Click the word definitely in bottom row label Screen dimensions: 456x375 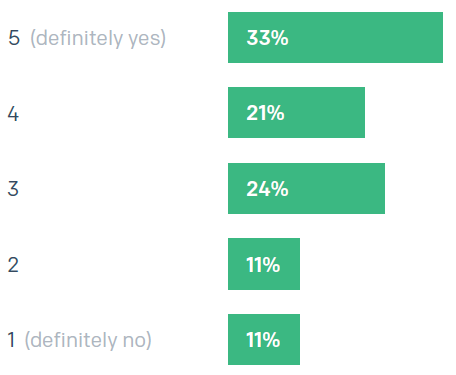[74, 340]
